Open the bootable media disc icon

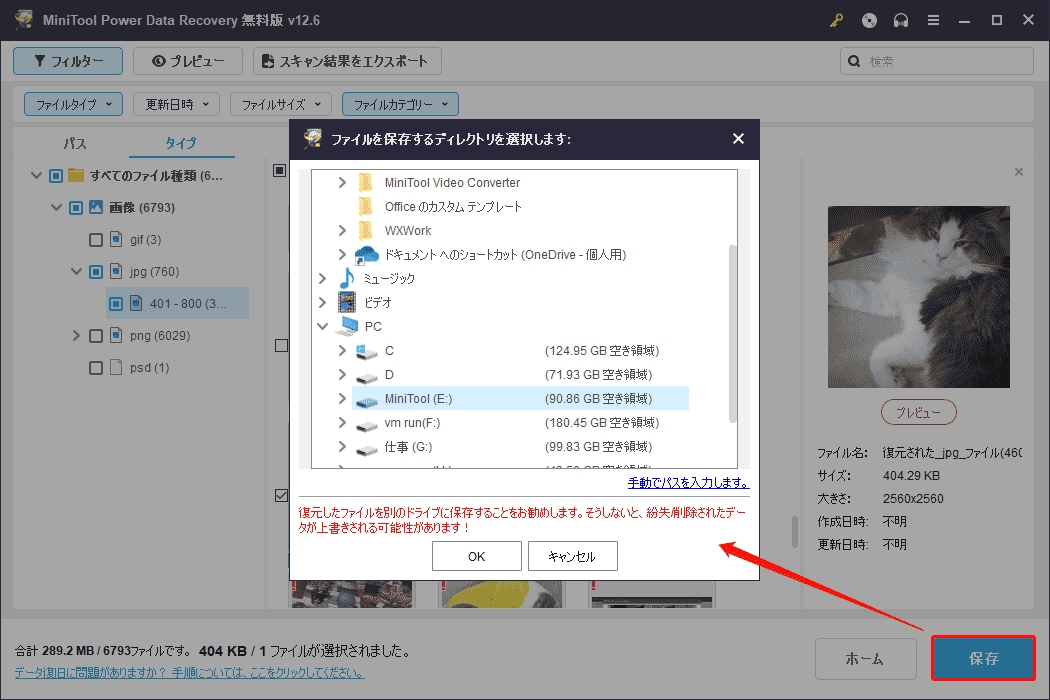(x=868, y=19)
